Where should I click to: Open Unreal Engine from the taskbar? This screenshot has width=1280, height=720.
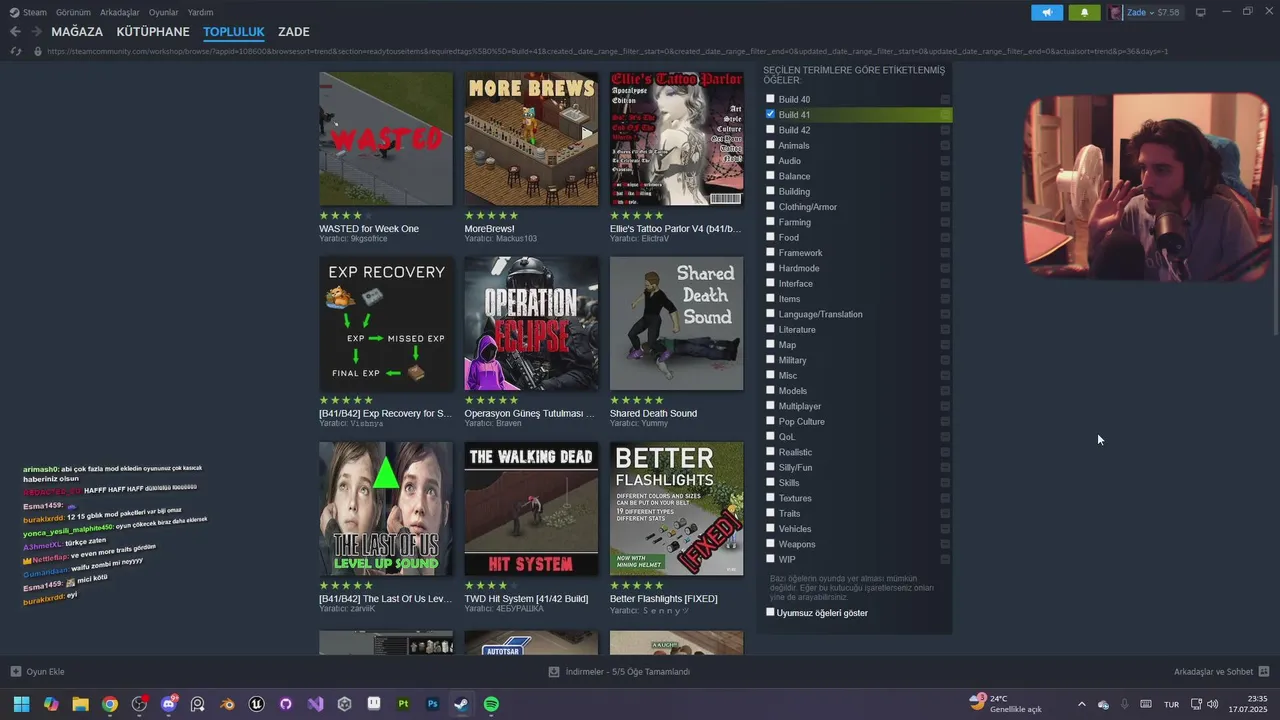click(x=257, y=704)
